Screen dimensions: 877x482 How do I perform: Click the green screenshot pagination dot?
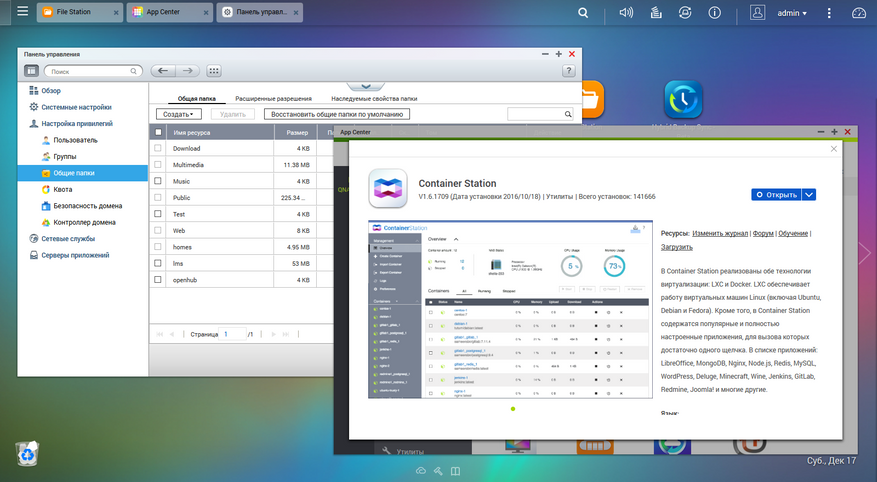pos(513,409)
